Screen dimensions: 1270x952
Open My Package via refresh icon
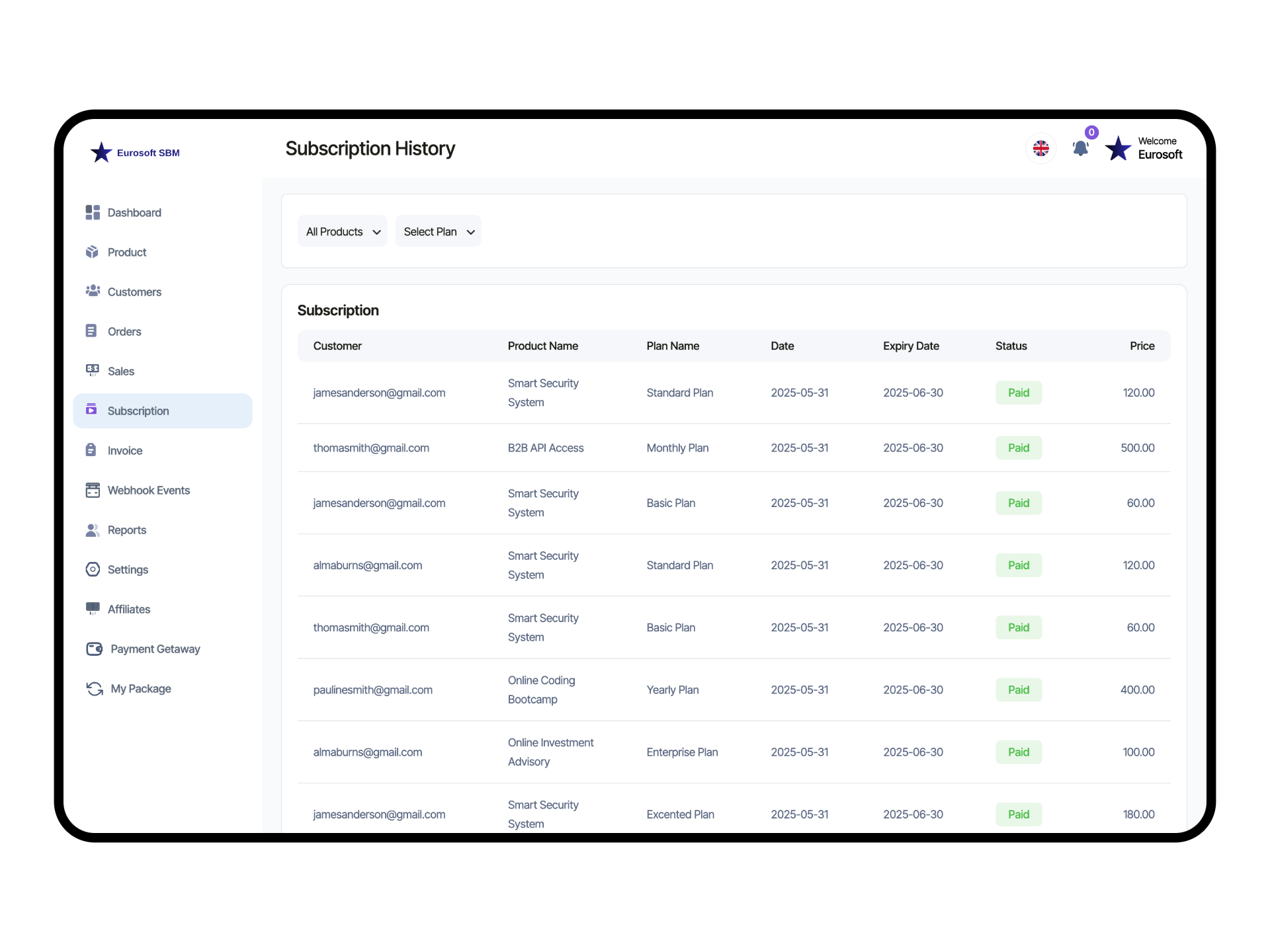93,688
